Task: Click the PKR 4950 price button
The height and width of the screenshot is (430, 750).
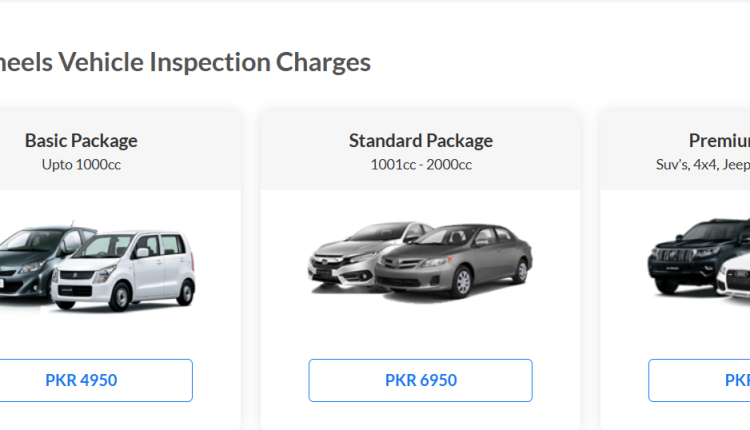Action: [x=81, y=380]
